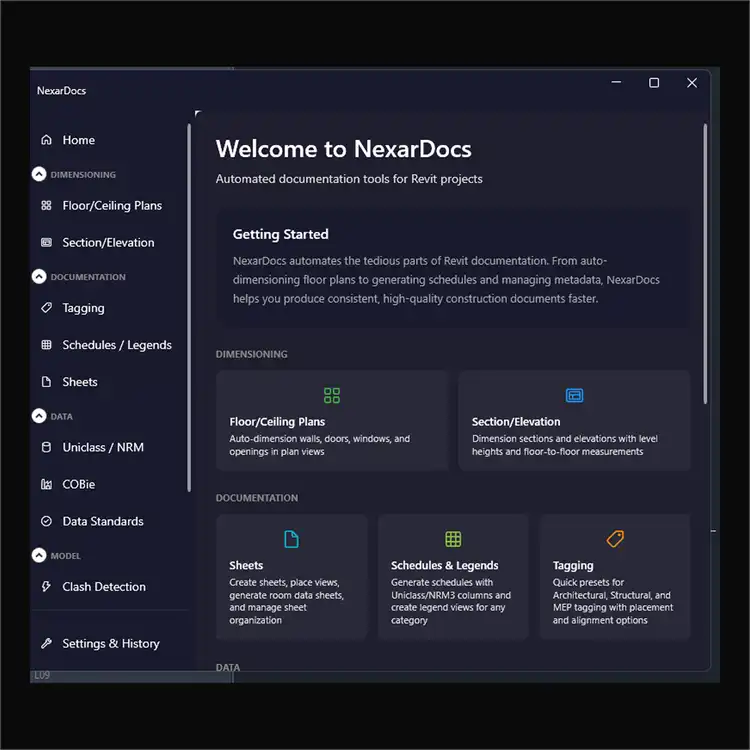Open Section/Elevation from the sidebar
Viewport: 750px width, 750px height.
pos(109,243)
